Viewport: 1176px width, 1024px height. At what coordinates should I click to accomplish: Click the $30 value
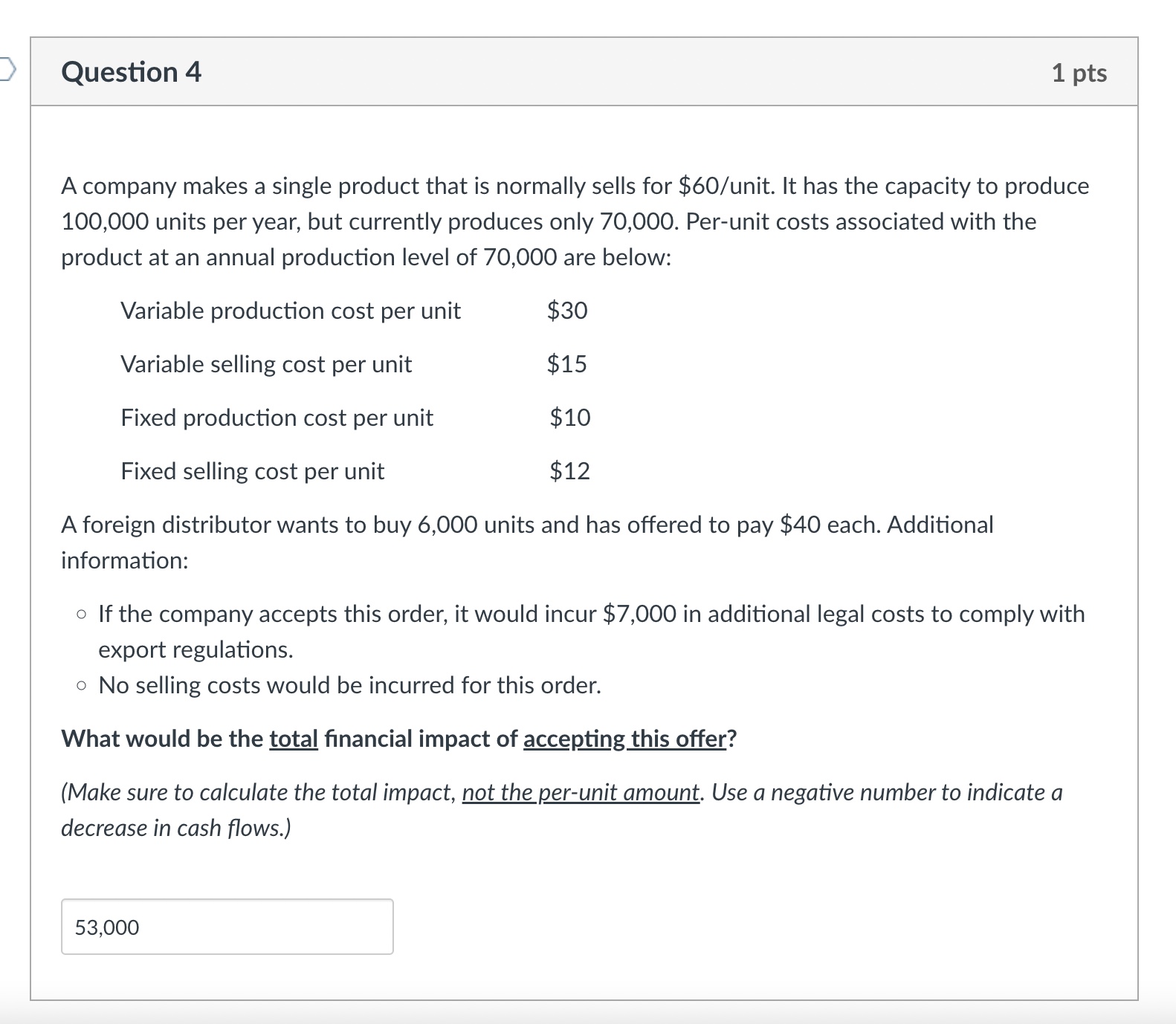(567, 311)
